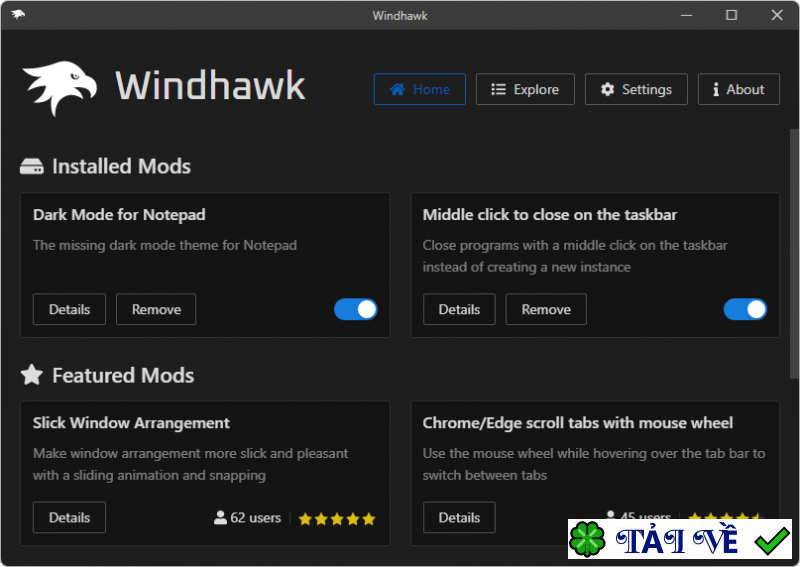Disable the Dark Mode for Notepad toggle
Image resolution: width=800 pixels, height=567 pixels.
coord(356,309)
